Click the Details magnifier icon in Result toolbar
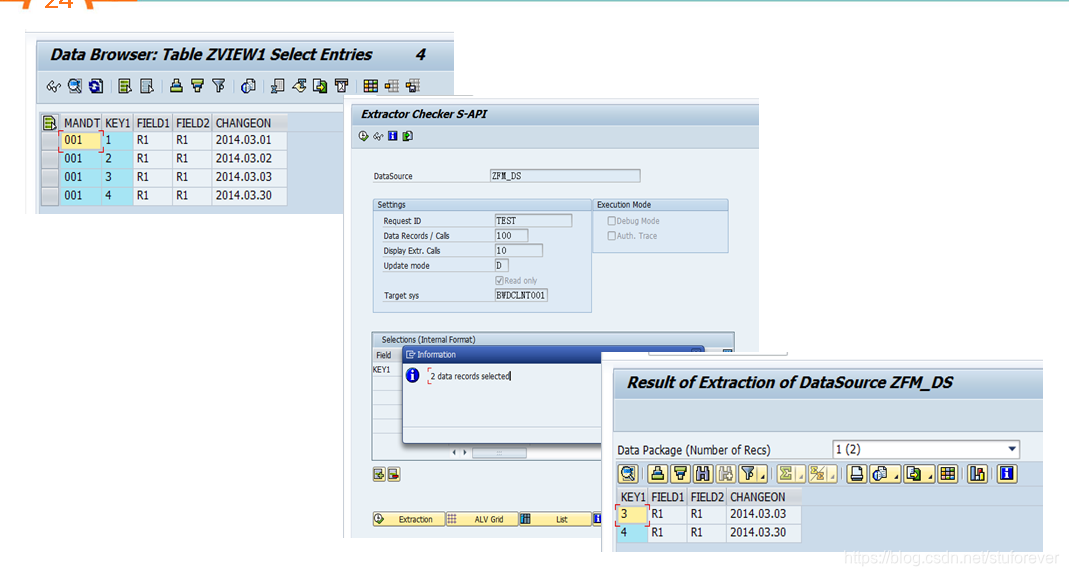This screenshot has height=576, width=1069. (628, 474)
